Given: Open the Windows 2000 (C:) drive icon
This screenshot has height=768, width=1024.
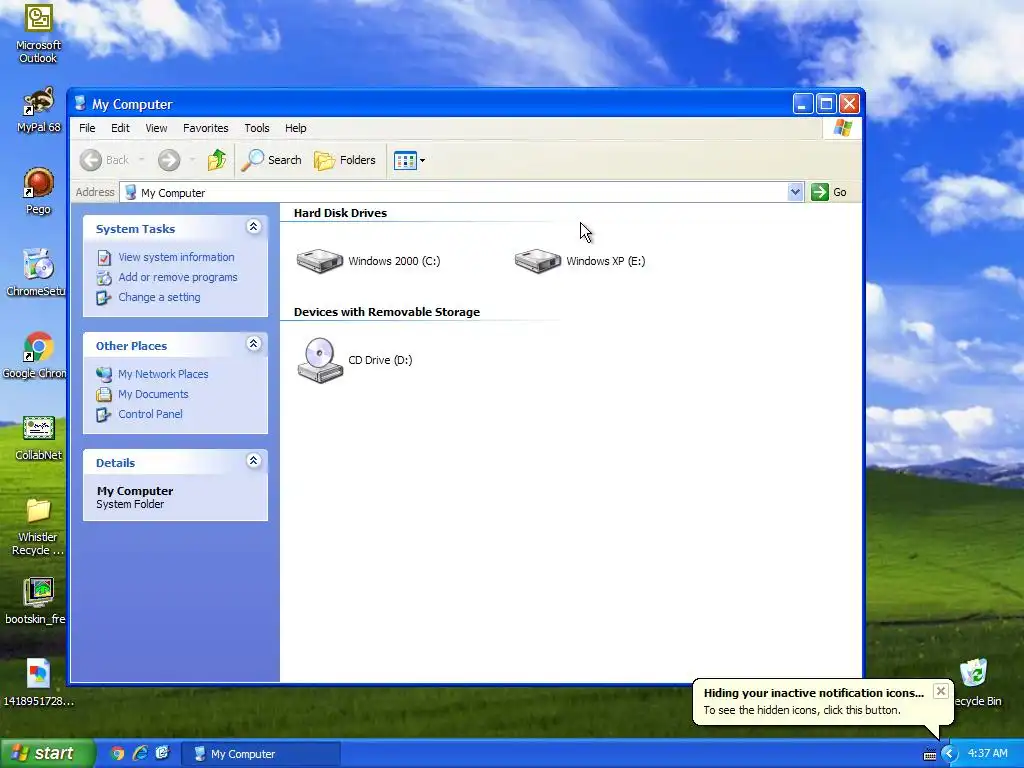Looking at the screenshot, I should tap(319, 261).
